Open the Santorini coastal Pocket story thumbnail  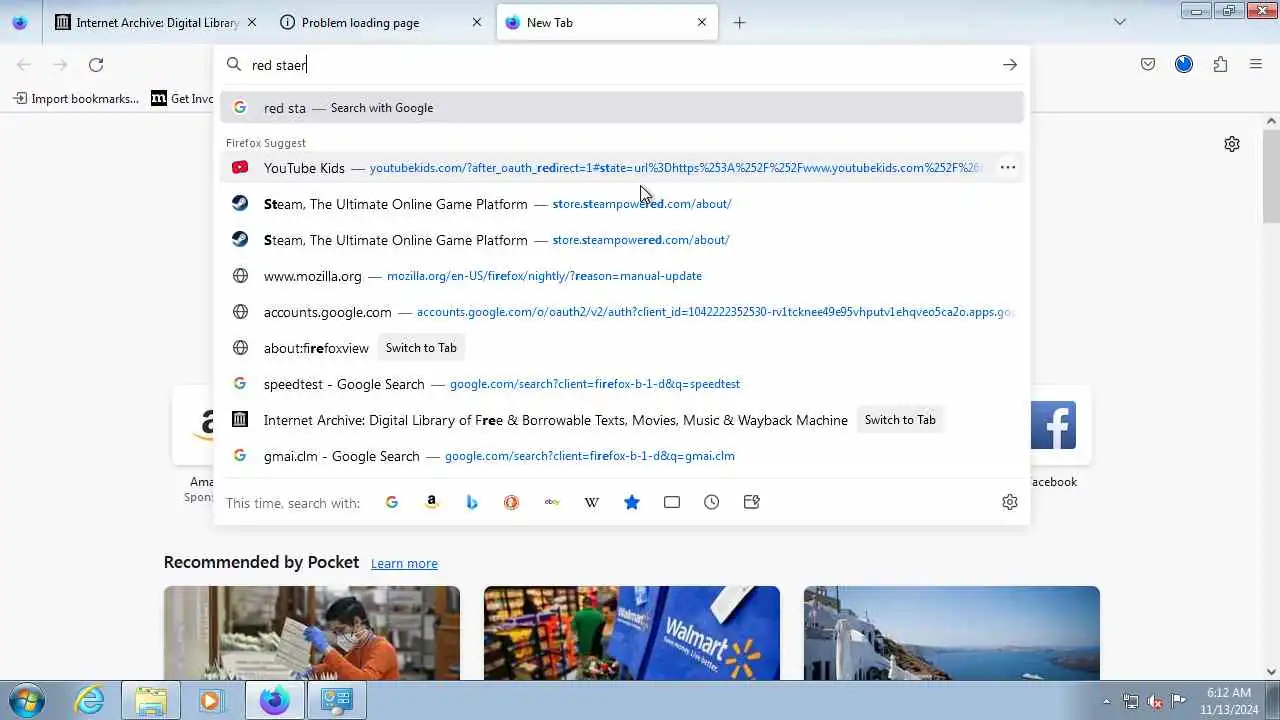tap(952, 633)
